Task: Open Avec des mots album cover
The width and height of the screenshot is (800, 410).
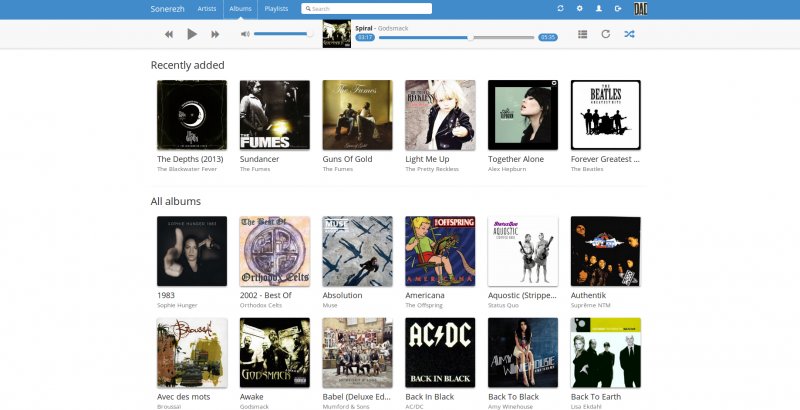Action: (192, 352)
